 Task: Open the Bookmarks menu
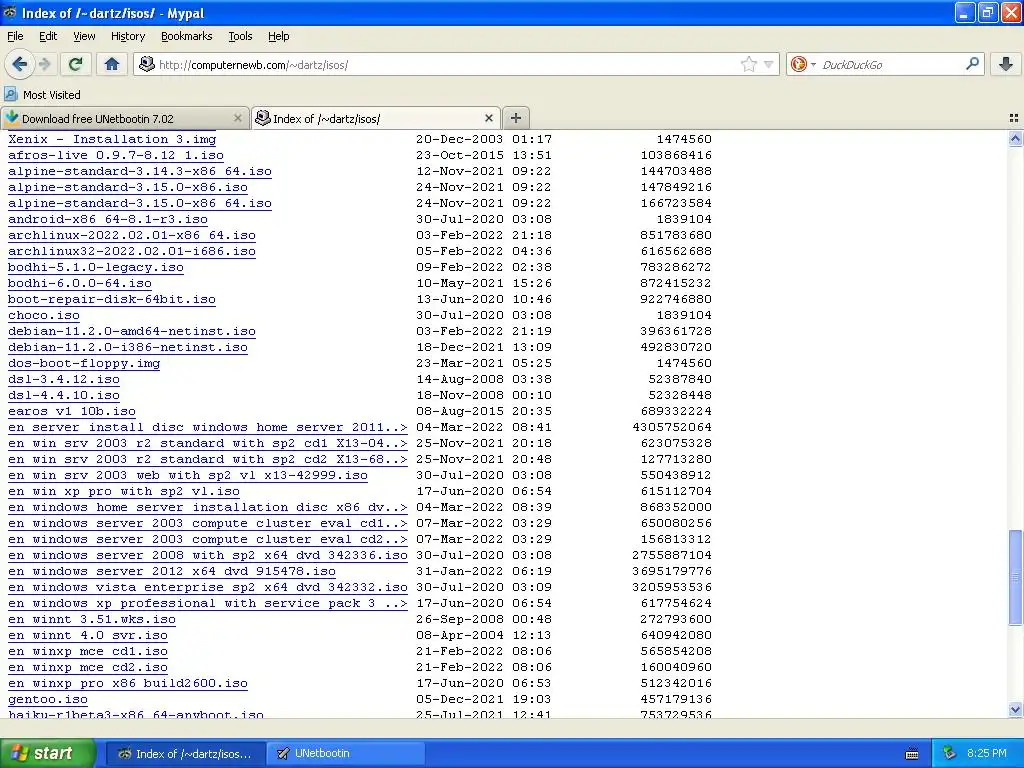click(x=186, y=36)
